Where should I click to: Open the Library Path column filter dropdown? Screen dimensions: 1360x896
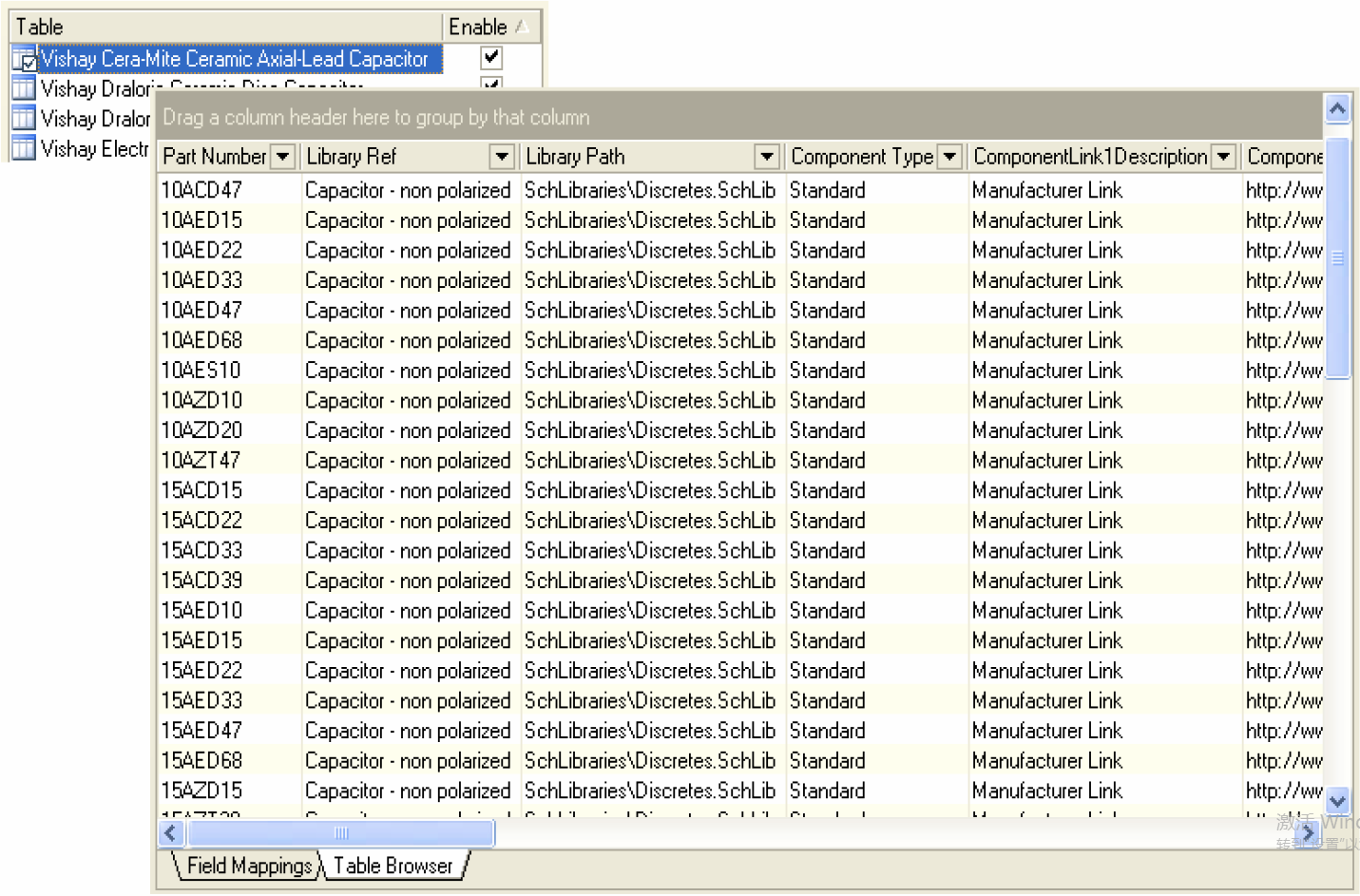tap(768, 157)
